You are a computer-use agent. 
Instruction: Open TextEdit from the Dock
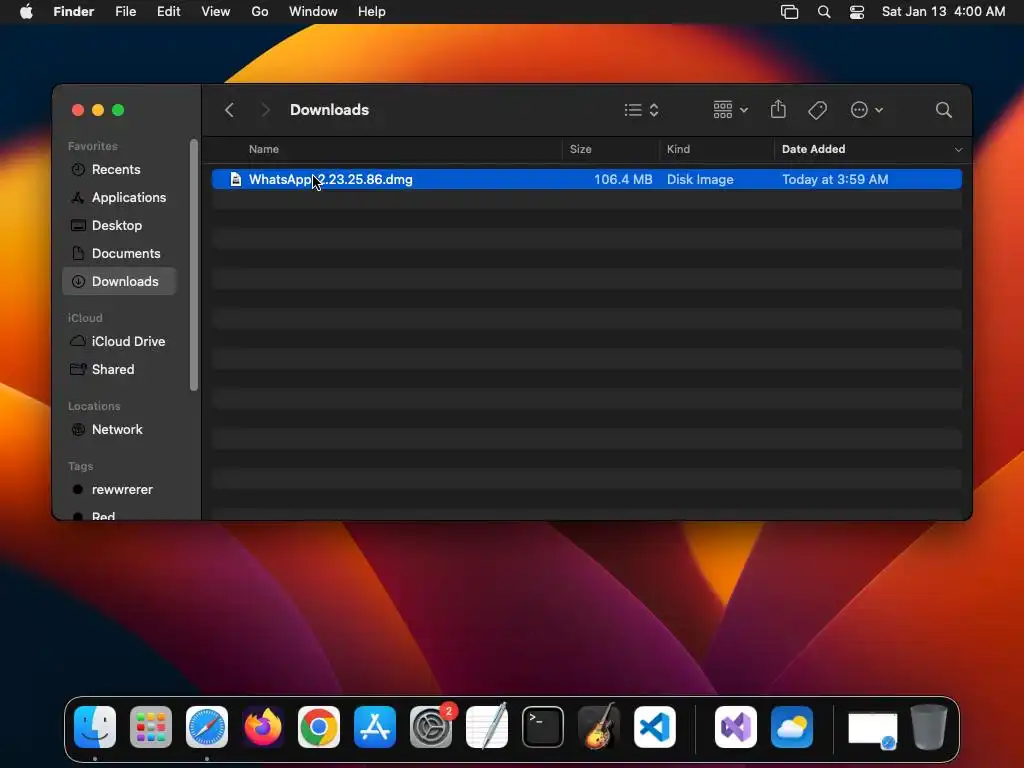click(x=487, y=726)
